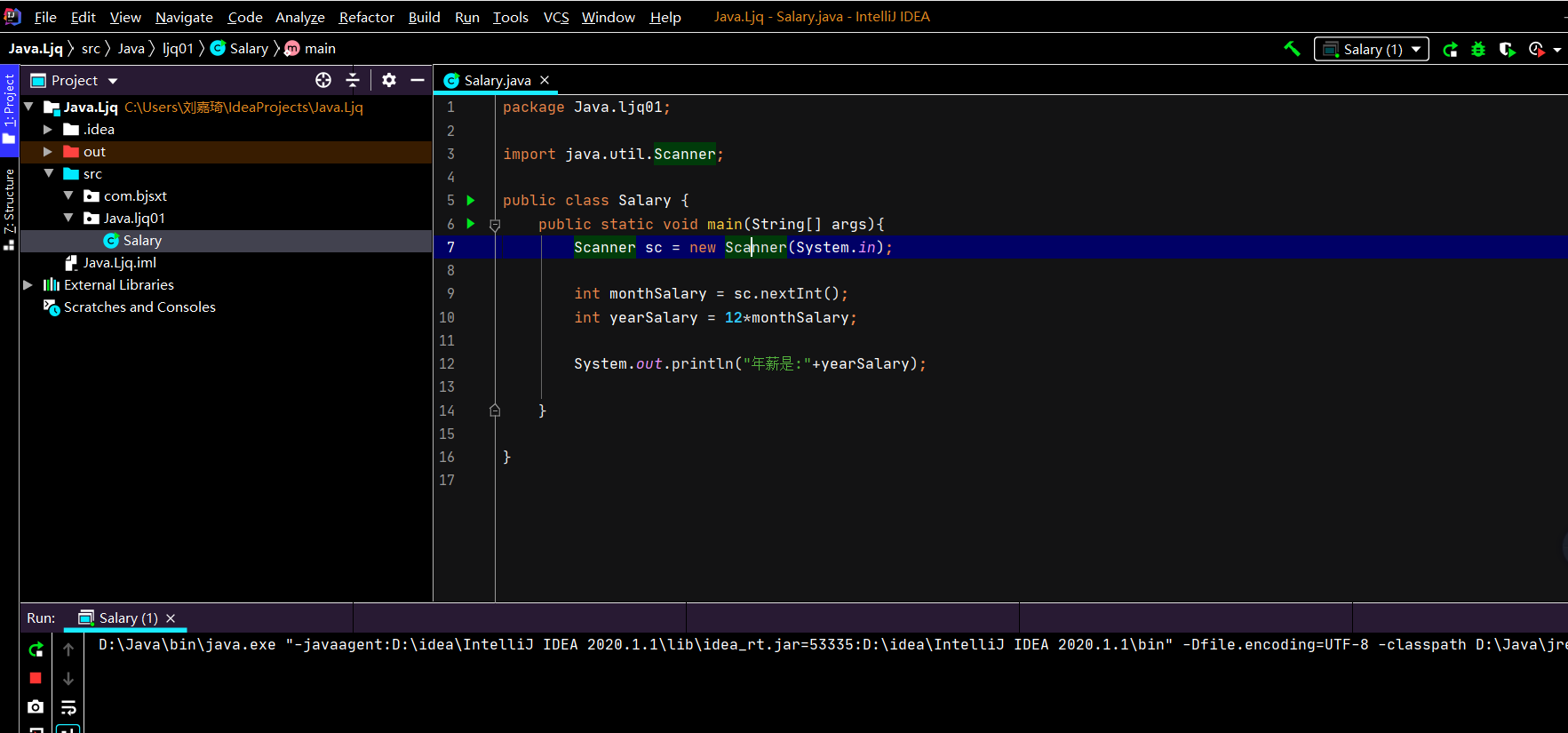The height and width of the screenshot is (733, 1568).
Task: Click the run gutter arrow beside main method
Action: (x=471, y=224)
